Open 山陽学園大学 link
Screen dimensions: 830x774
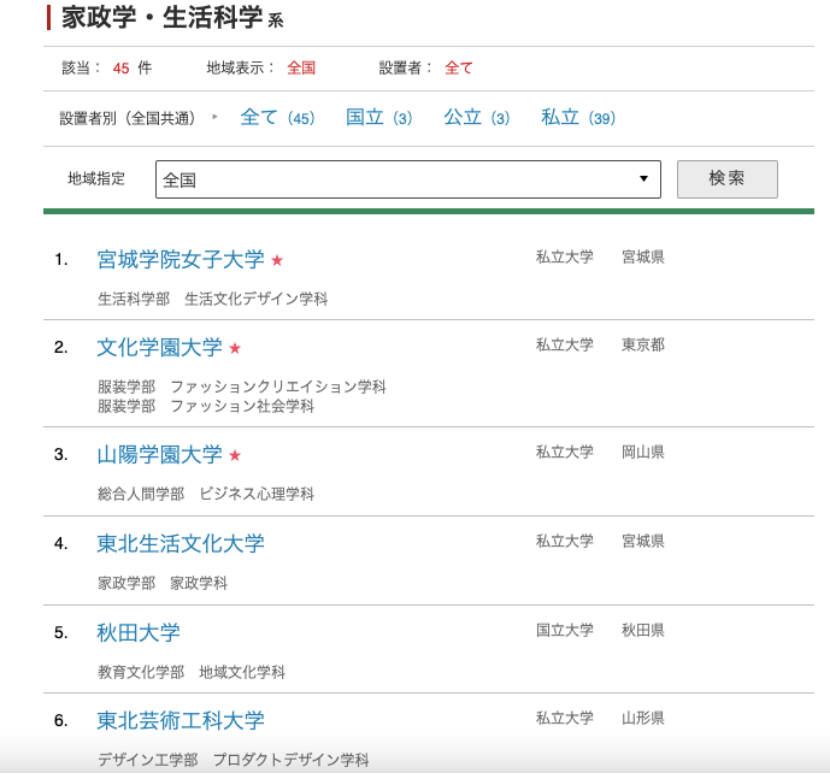pyautogui.click(x=159, y=455)
